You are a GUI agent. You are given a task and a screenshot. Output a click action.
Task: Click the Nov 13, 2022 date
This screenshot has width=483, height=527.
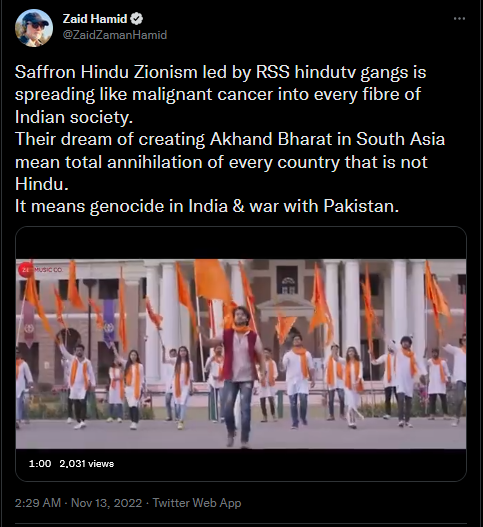(107, 503)
